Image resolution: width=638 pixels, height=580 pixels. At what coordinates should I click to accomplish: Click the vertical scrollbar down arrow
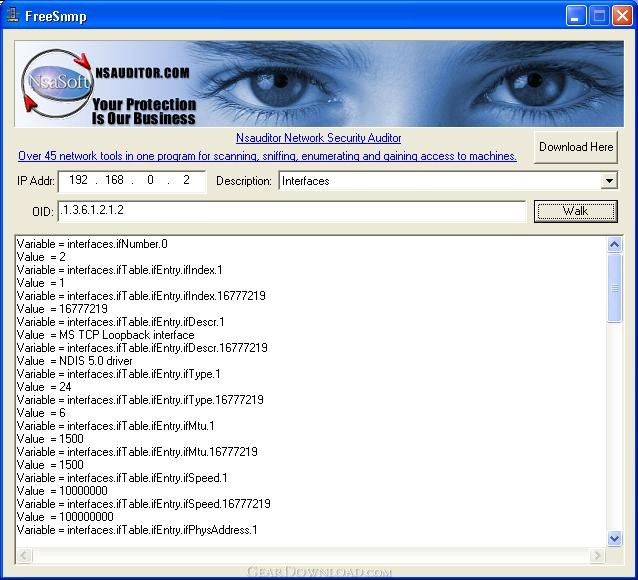(x=614, y=538)
